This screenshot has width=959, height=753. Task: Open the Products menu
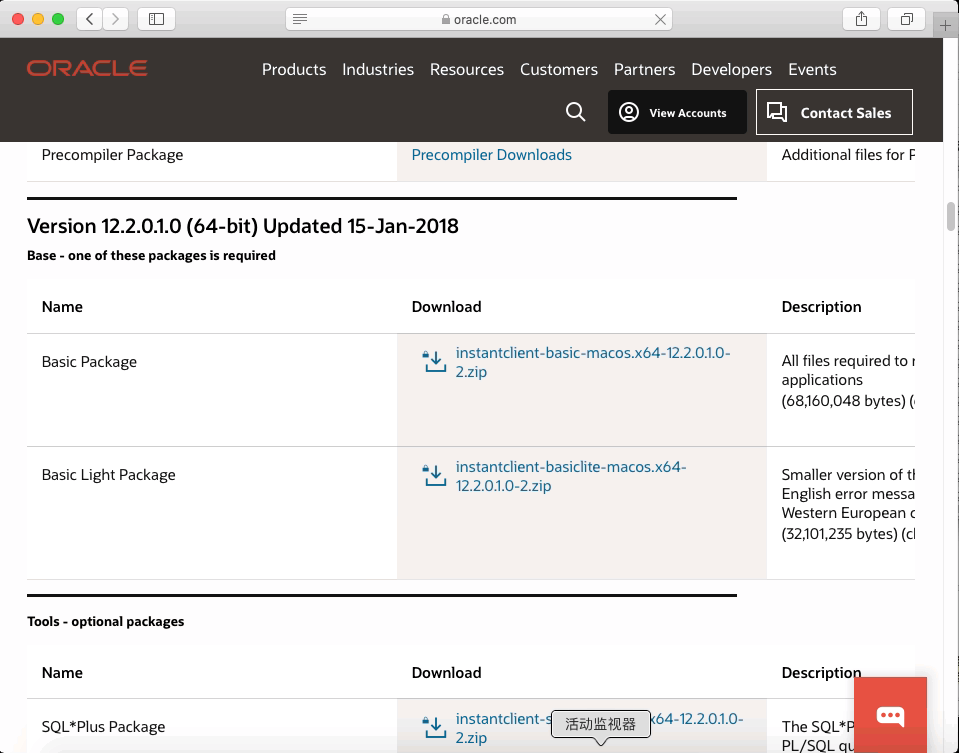[x=294, y=69]
